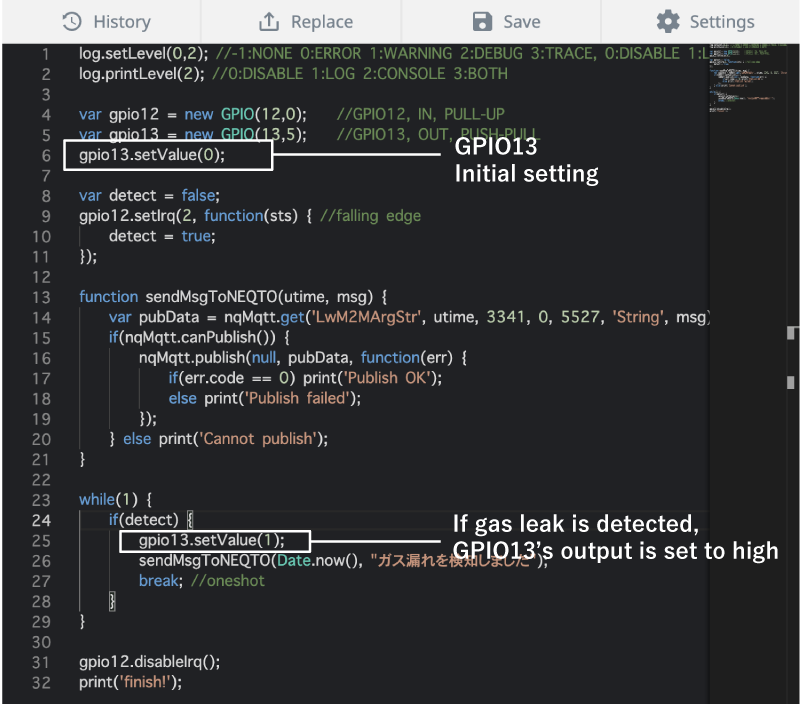Click lower marker in scrollbar overview ruler
The width and height of the screenshot is (802, 704).
tap(791, 383)
